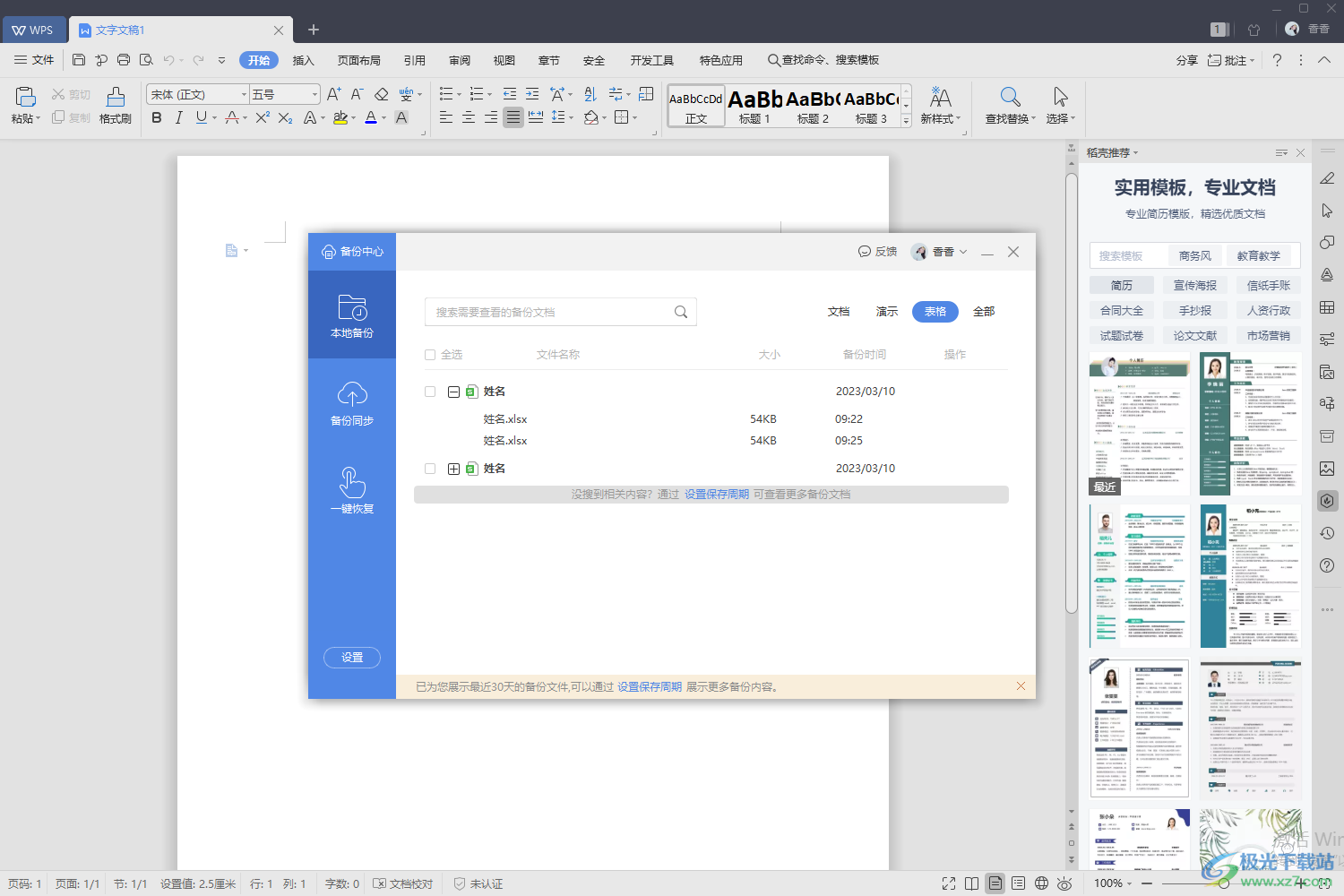Toggle Italic formatting

(178, 117)
